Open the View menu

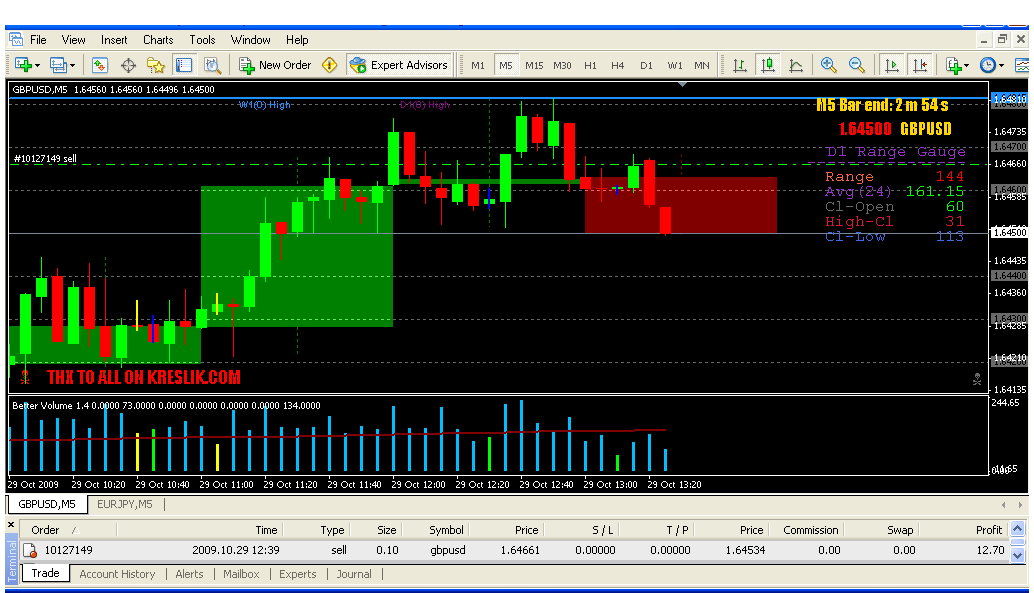click(x=73, y=40)
